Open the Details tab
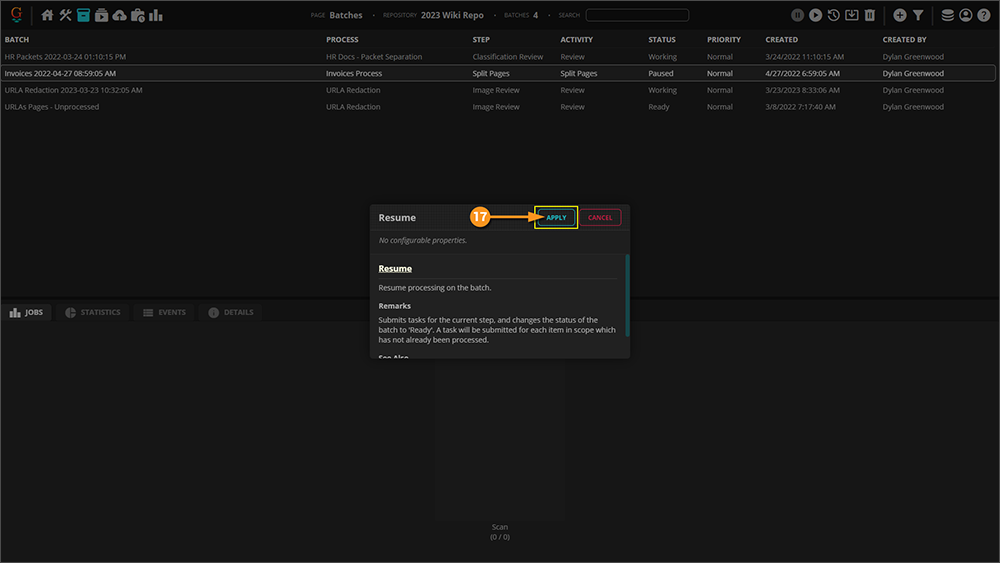Viewport: 1000px width, 563px height. (230, 312)
